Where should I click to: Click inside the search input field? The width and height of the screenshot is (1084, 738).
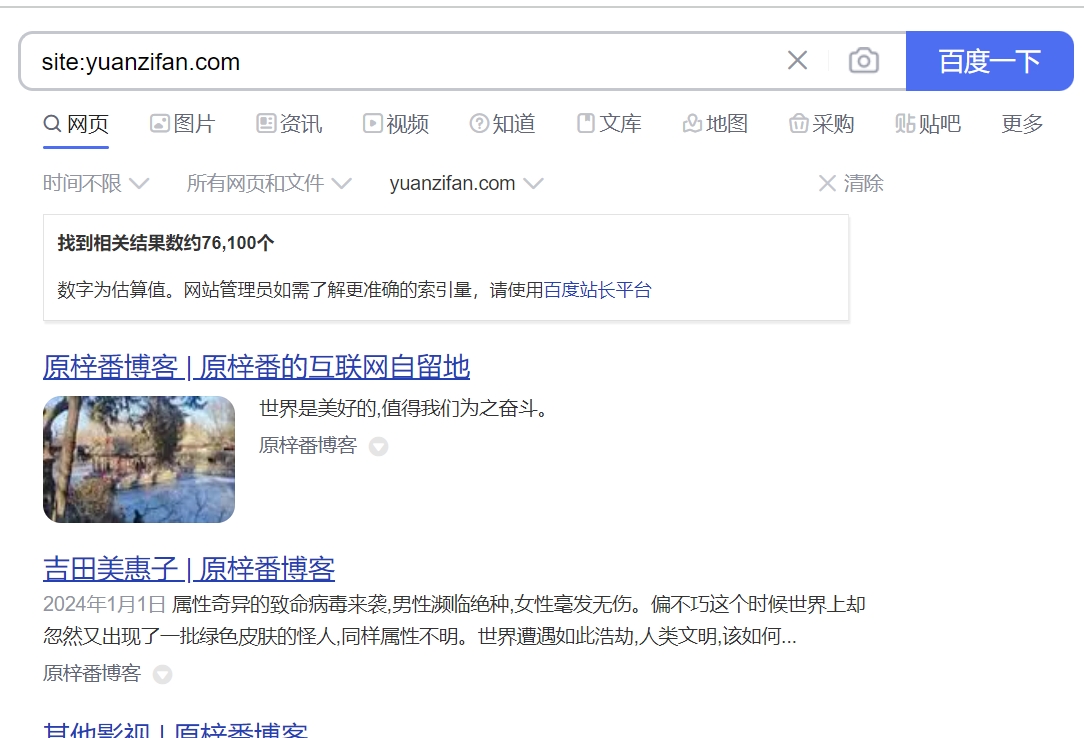(x=400, y=61)
